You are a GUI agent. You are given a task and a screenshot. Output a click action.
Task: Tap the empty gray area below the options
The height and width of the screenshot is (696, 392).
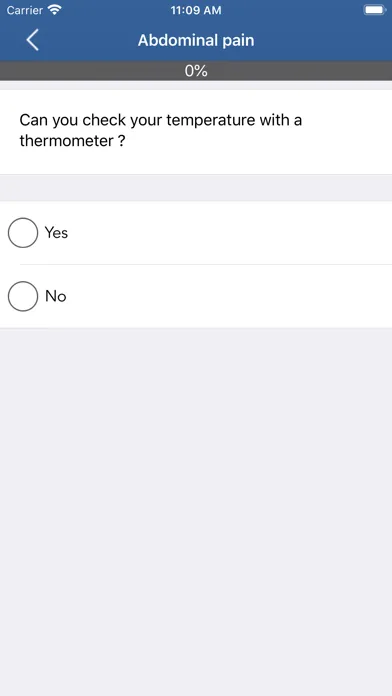196,510
